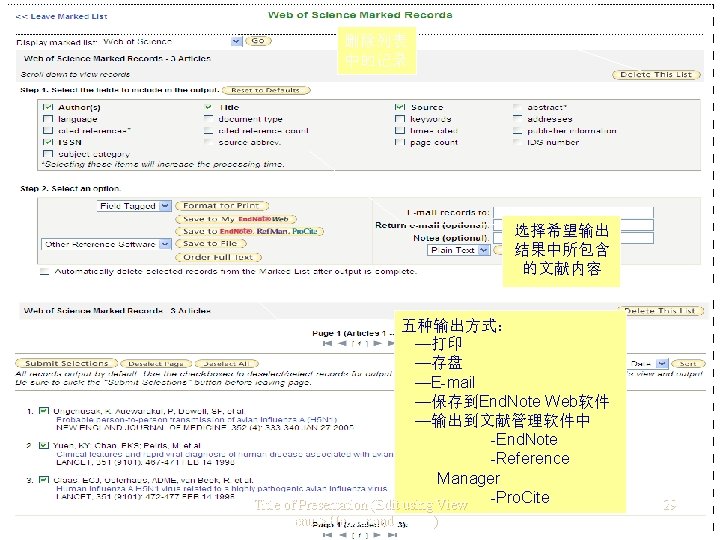Image resolution: width=720 pixels, height=540 pixels.
Task: Click Save to File button
Action: pyautogui.click(x=211, y=243)
